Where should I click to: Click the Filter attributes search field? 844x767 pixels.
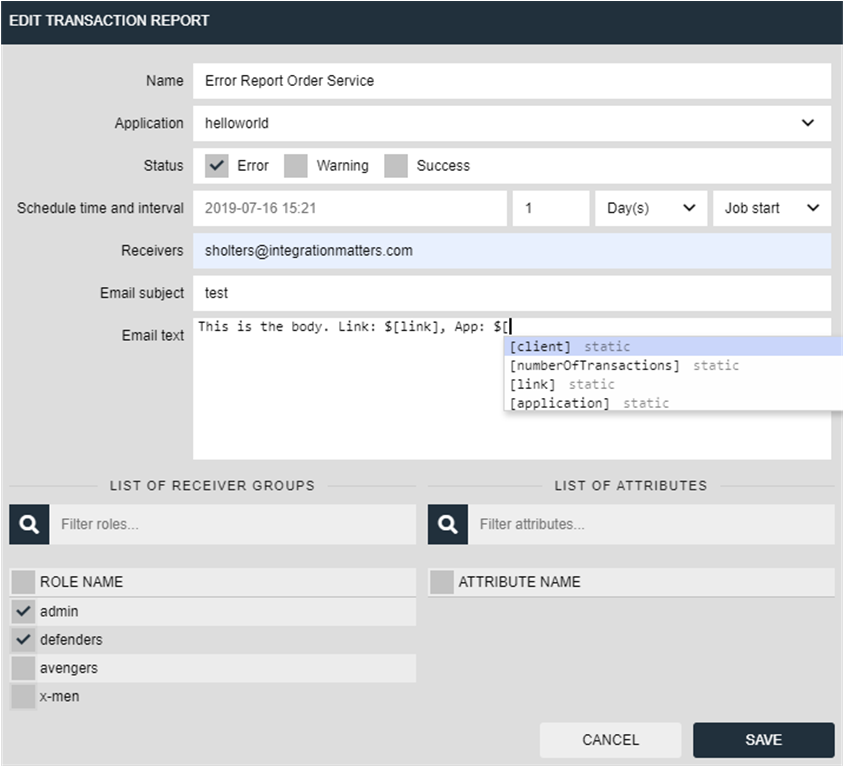click(x=651, y=524)
